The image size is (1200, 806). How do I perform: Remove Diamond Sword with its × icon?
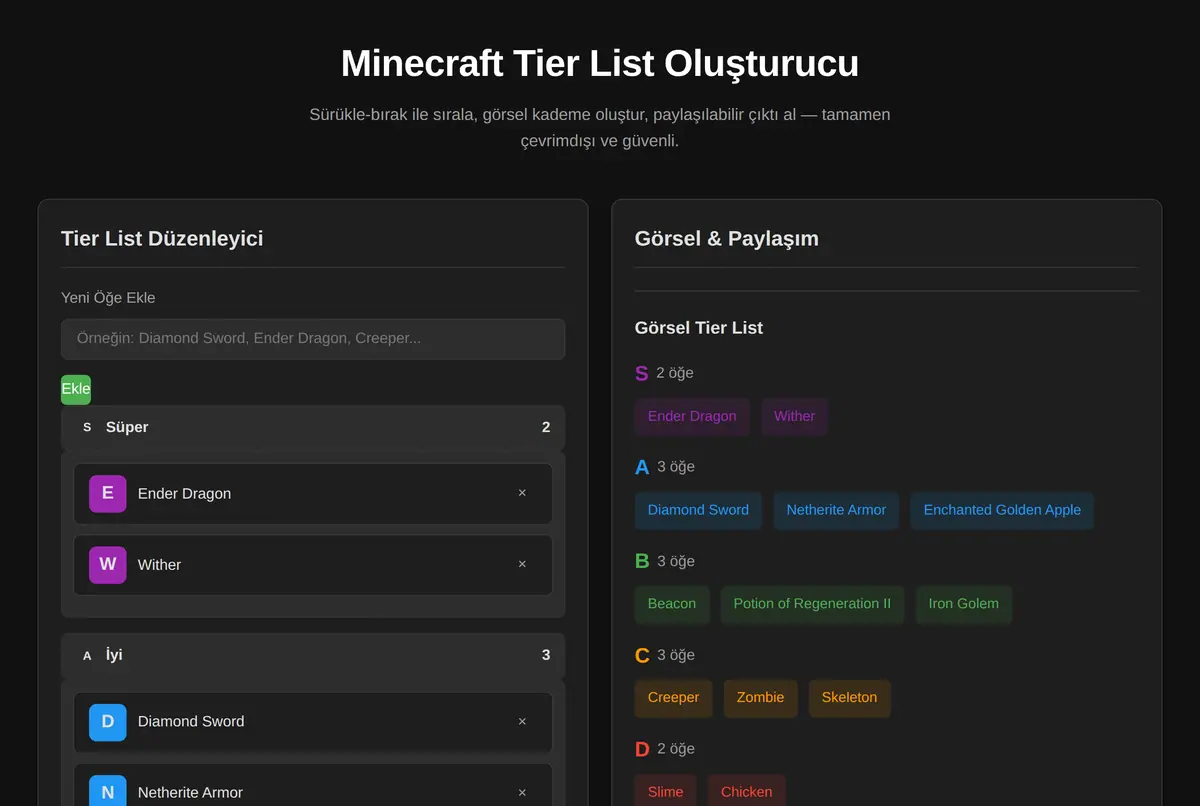(522, 721)
